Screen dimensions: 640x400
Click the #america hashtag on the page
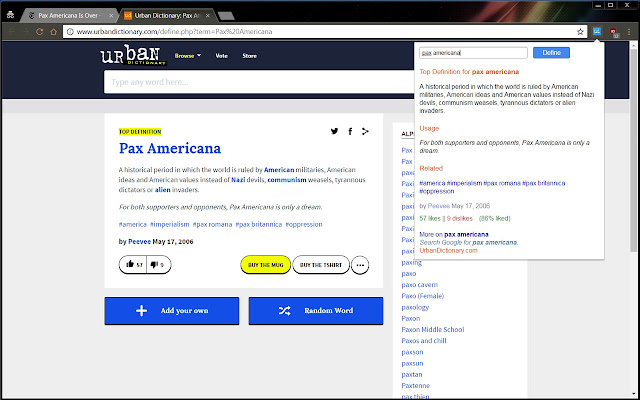coord(133,224)
